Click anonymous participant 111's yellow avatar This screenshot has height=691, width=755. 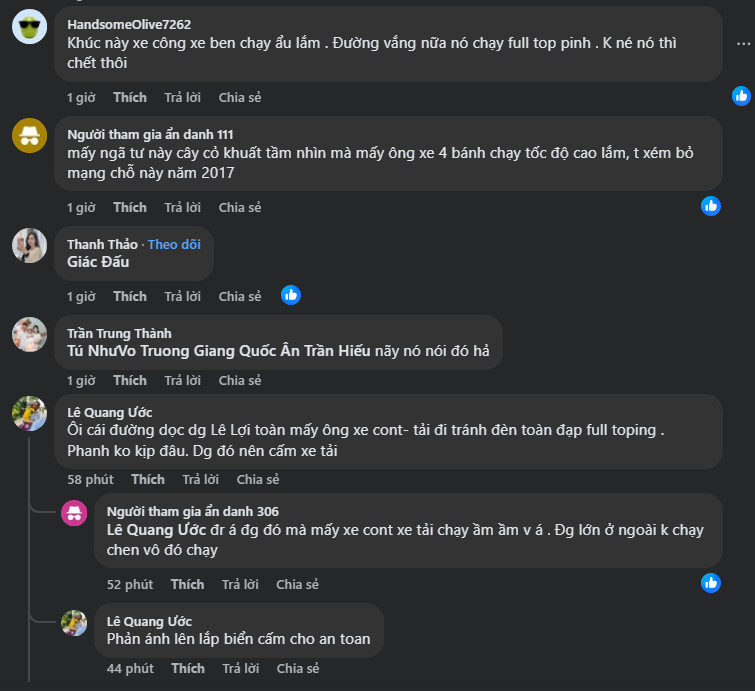[29, 135]
